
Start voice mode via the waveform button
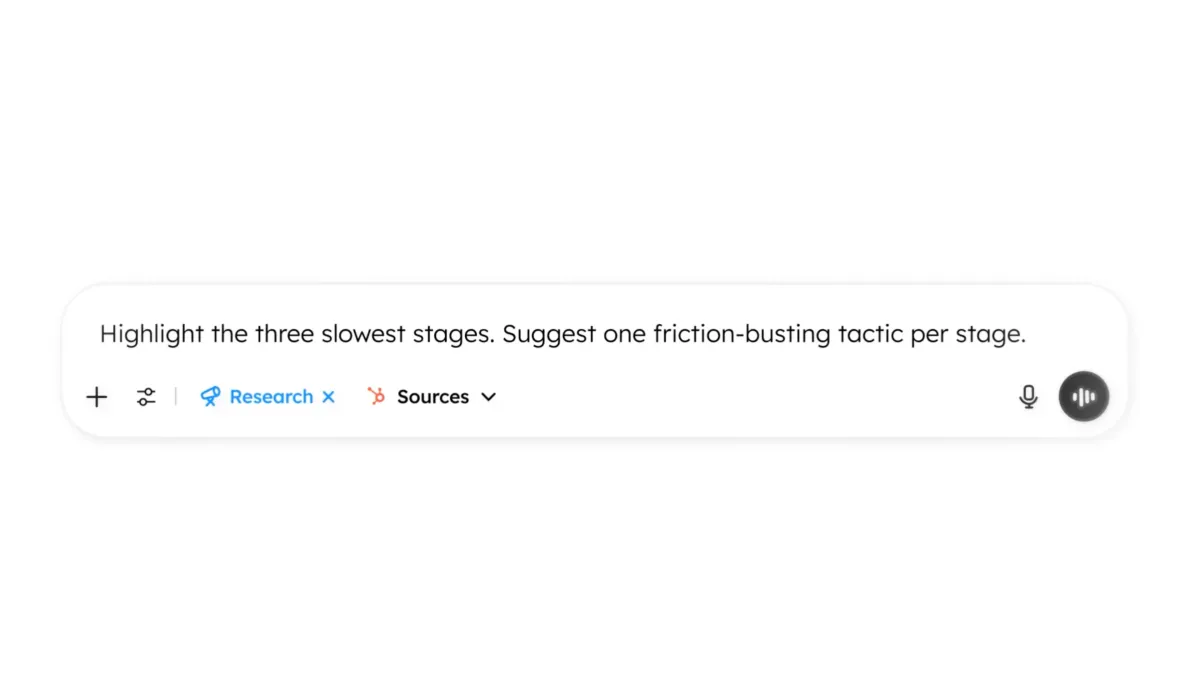1084,396
